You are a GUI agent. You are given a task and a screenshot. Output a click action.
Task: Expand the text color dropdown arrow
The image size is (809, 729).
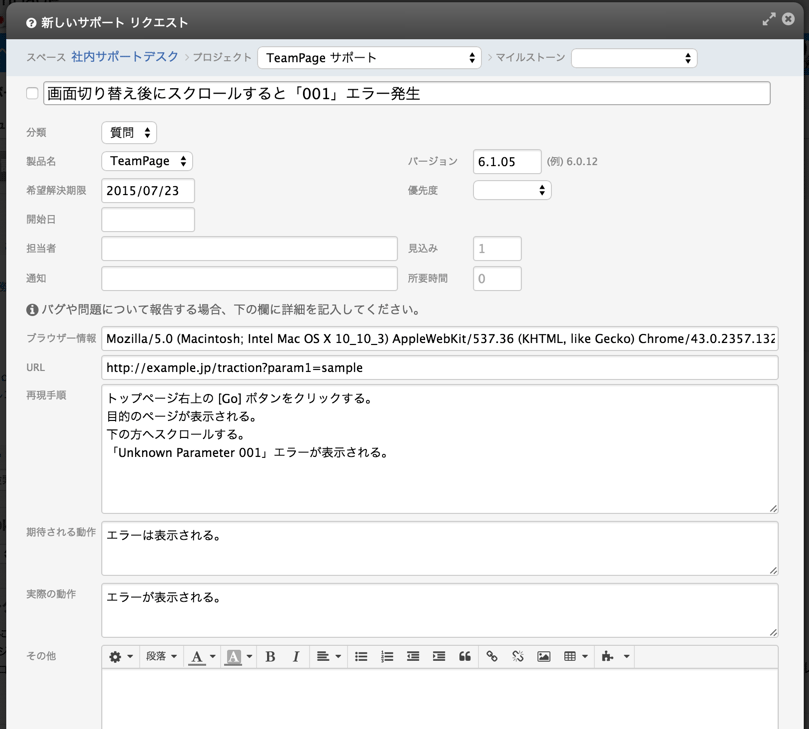click(212, 656)
